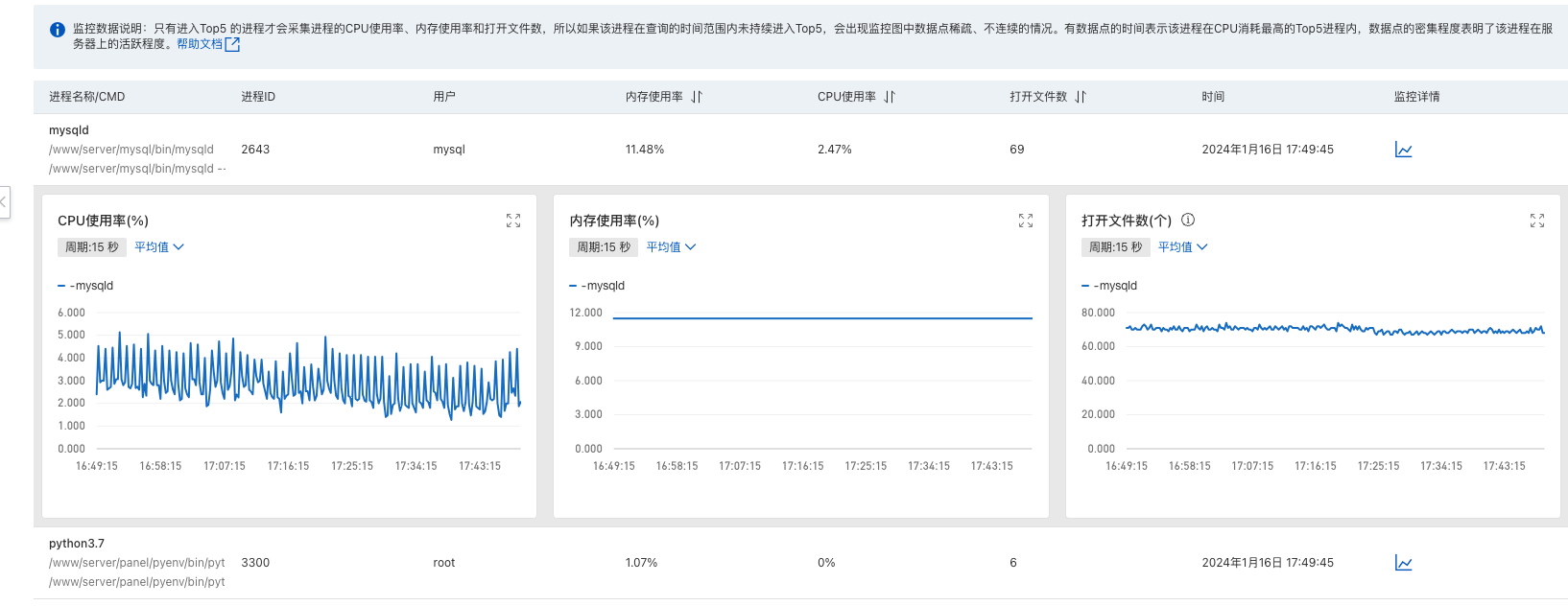
Task: Click process ID 2643
Action: (255, 150)
